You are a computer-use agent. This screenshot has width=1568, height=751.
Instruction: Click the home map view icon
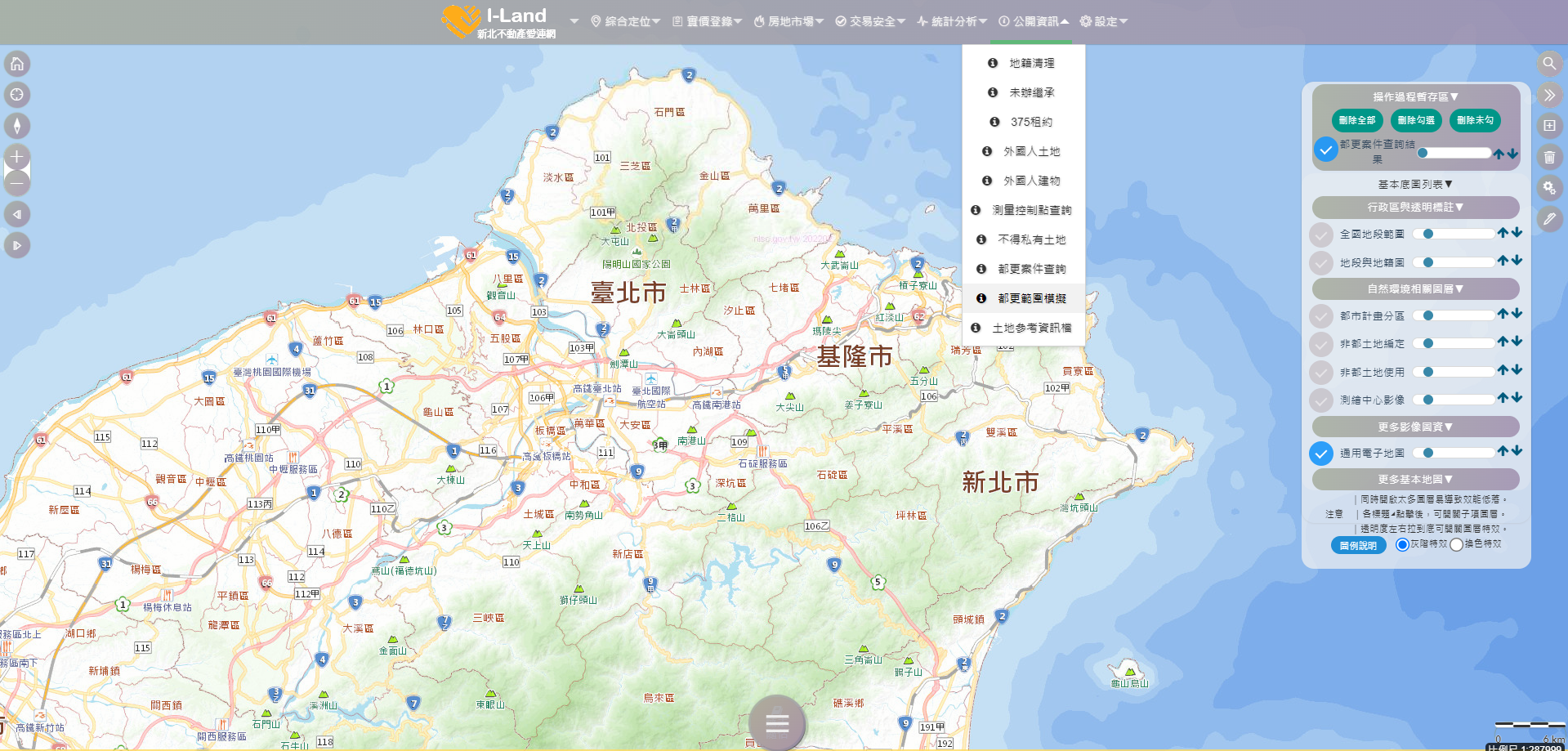(x=17, y=64)
